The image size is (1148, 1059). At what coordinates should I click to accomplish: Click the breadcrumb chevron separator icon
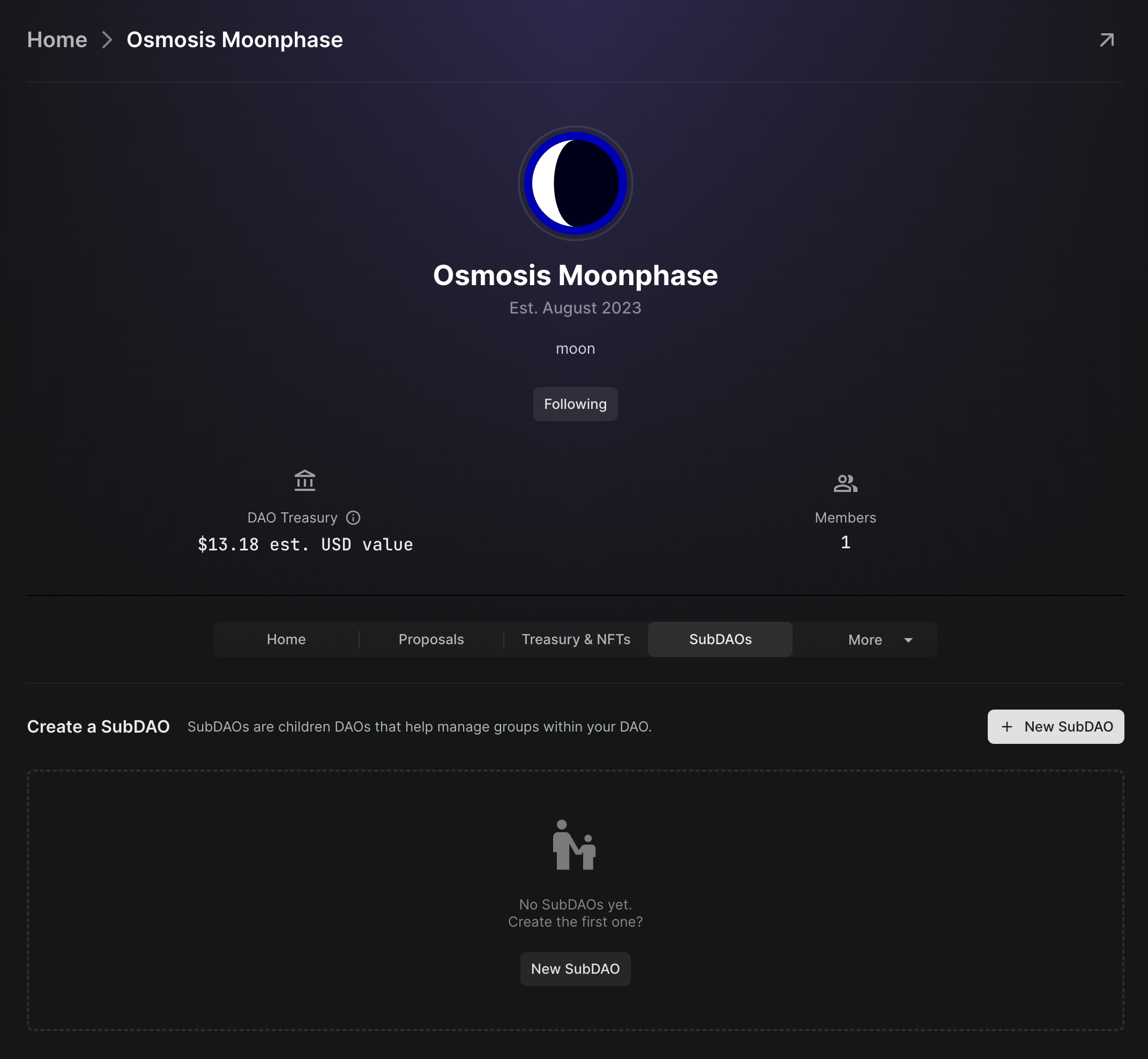107,40
